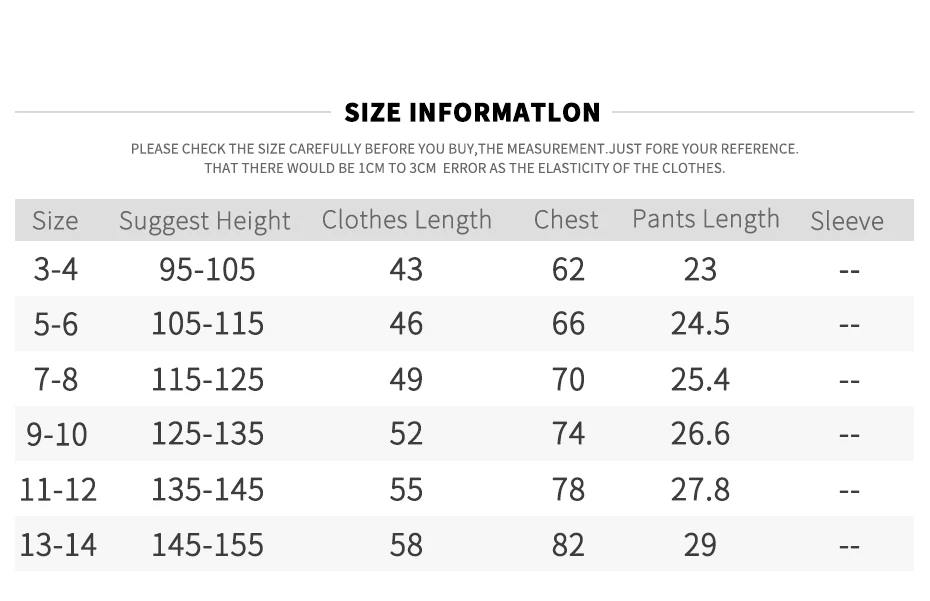Viewport: 930px width, 601px height.
Task: Click the 27.8 pants length value
Action: [x=700, y=489]
